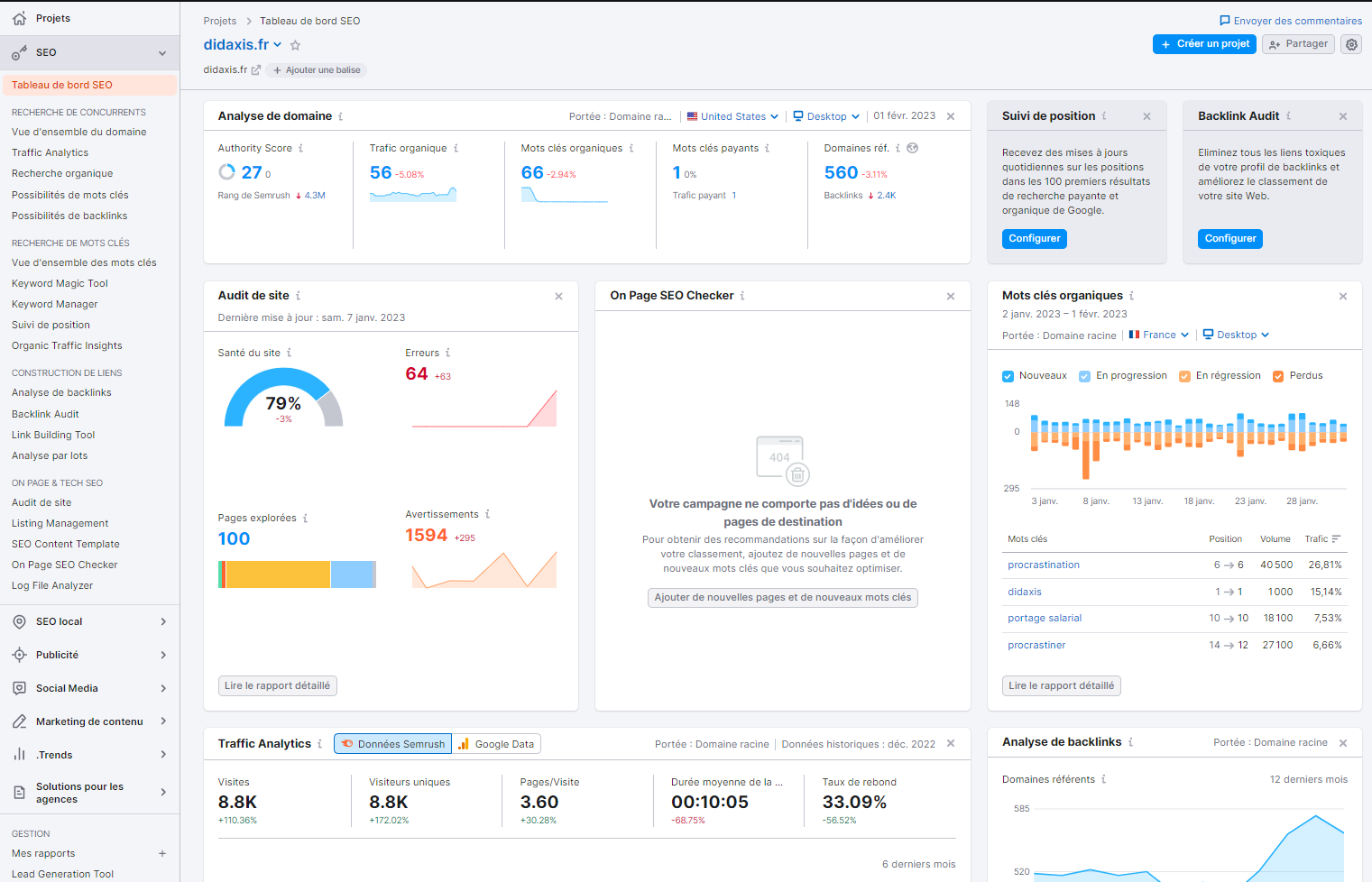Close the Suivi de position widget

[1146, 116]
